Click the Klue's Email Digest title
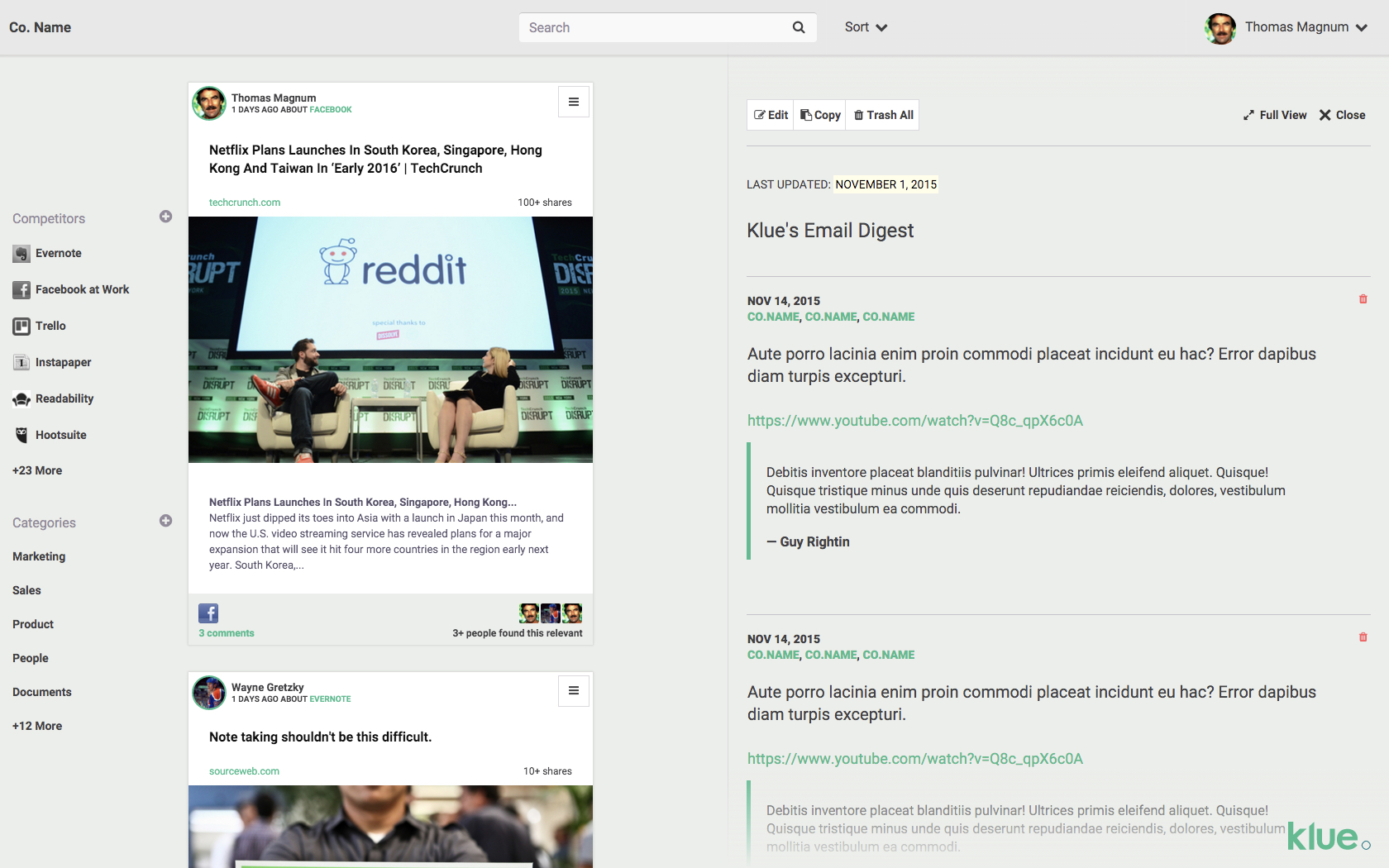This screenshot has width=1389, height=868. tap(830, 231)
